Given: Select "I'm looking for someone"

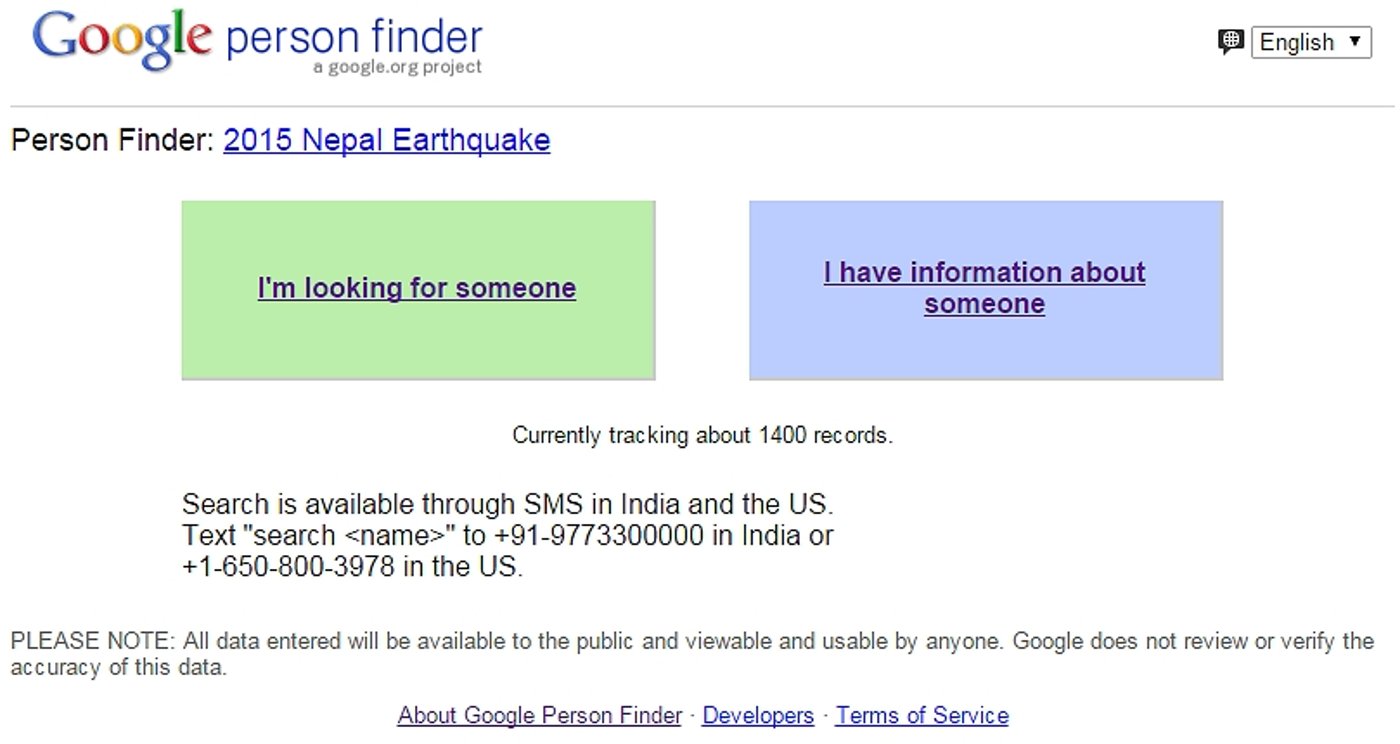Looking at the screenshot, I should click(417, 288).
